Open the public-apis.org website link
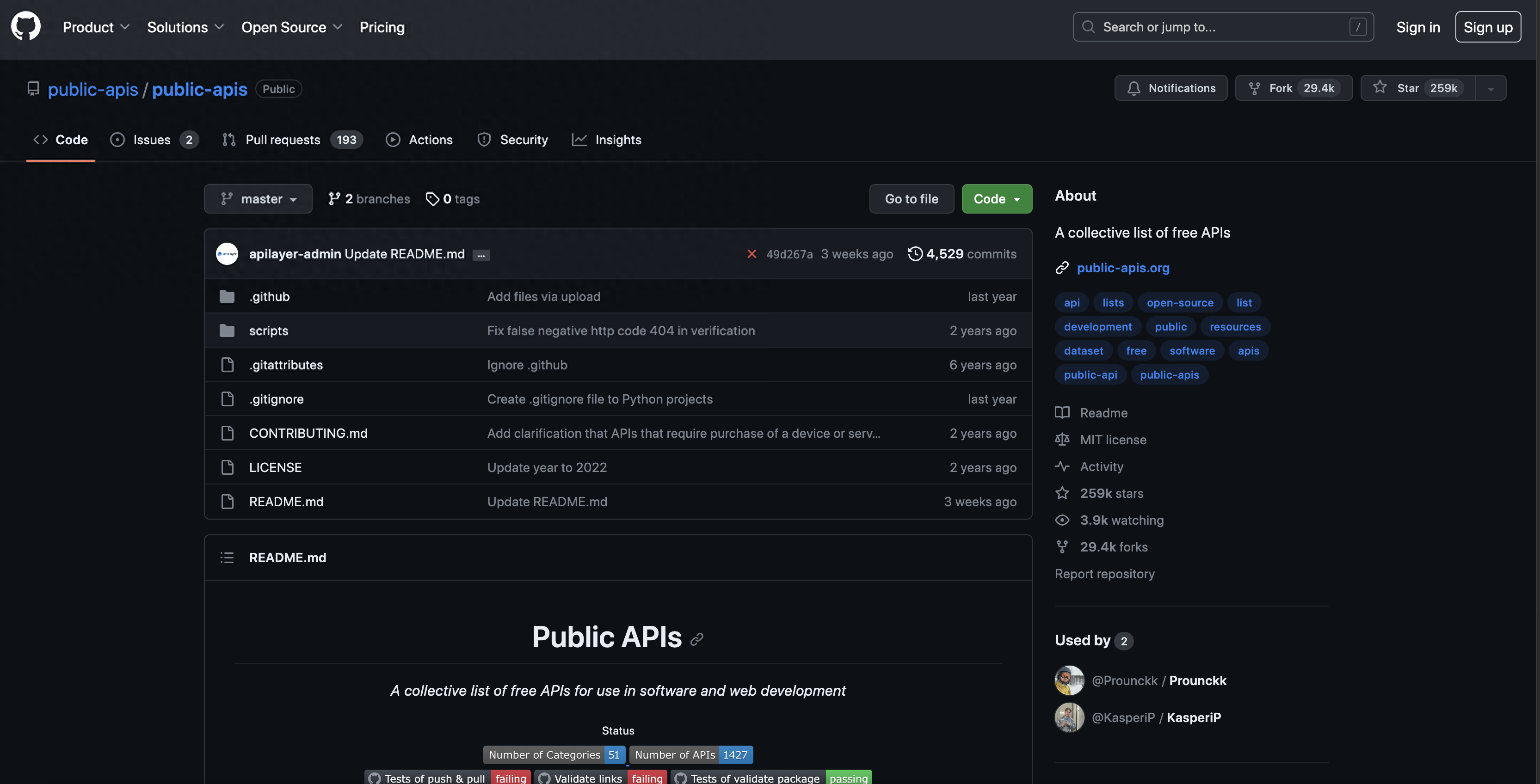This screenshot has height=784, width=1540. [1123, 268]
